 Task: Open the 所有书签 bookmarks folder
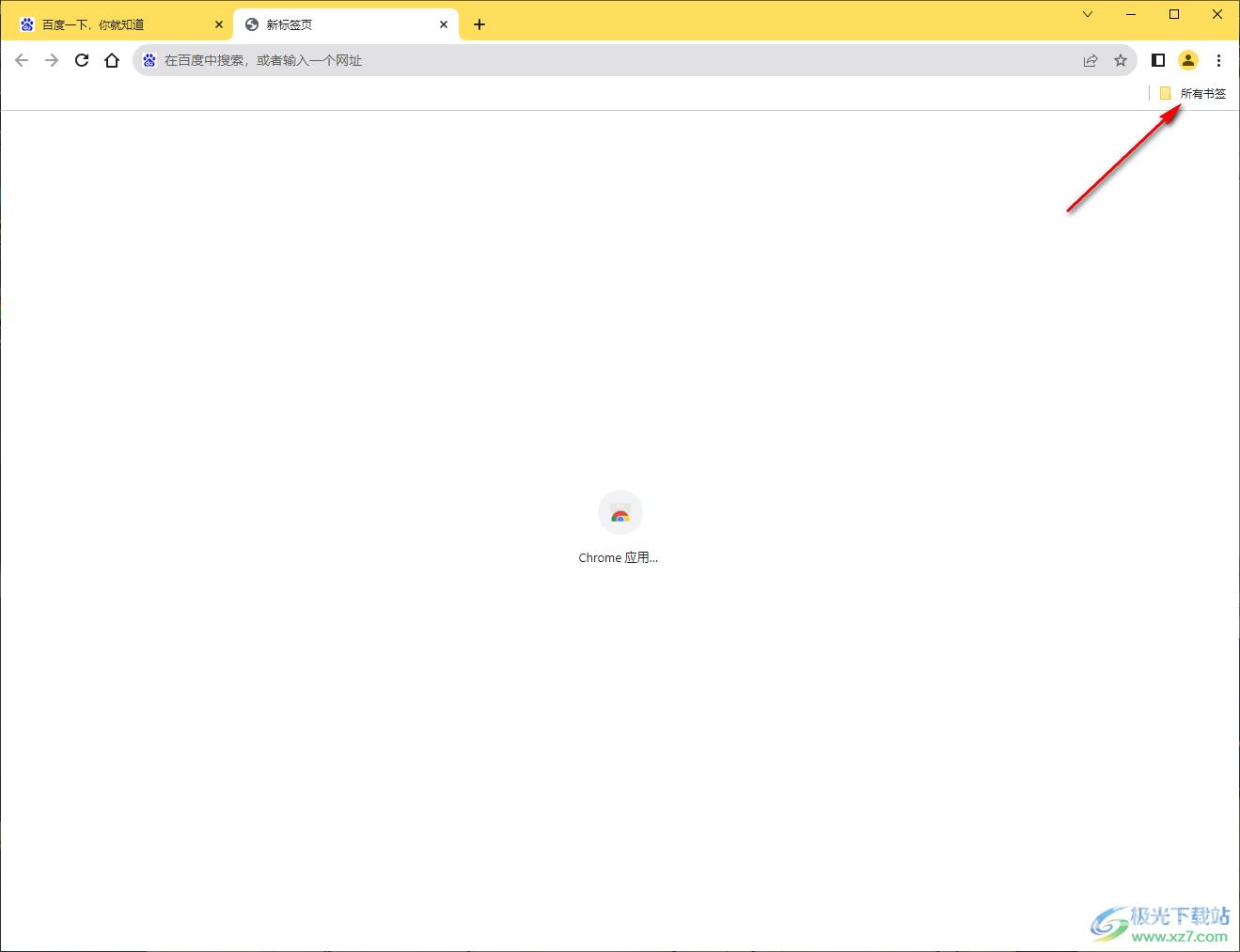tap(1193, 93)
